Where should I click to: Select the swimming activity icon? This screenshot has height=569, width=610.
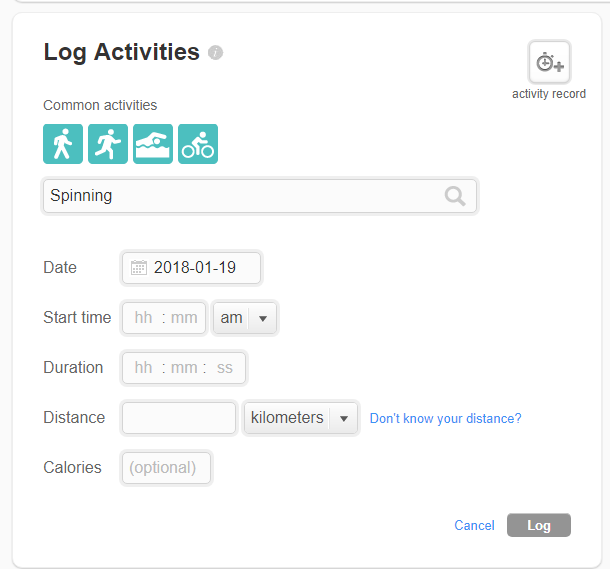tap(153, 144)
